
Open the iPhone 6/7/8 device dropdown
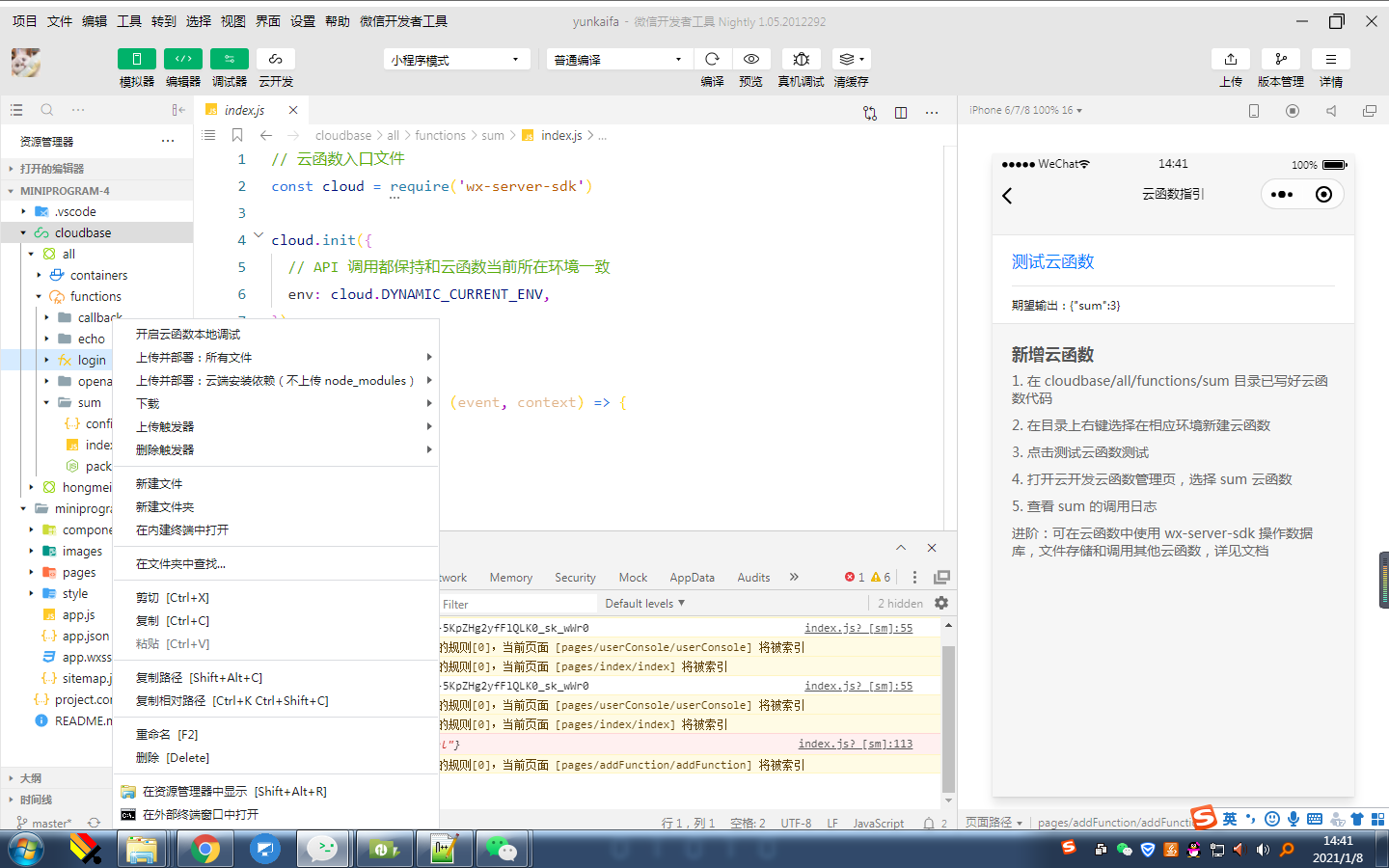pos(1025,110)
